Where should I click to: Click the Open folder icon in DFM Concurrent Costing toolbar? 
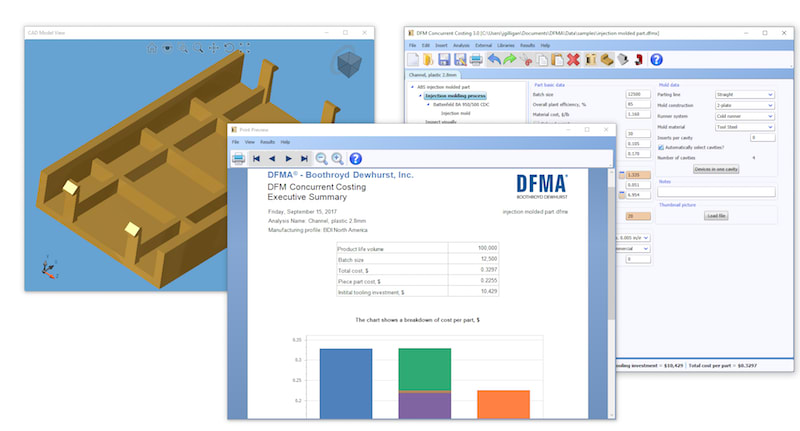tap(428, 60)
